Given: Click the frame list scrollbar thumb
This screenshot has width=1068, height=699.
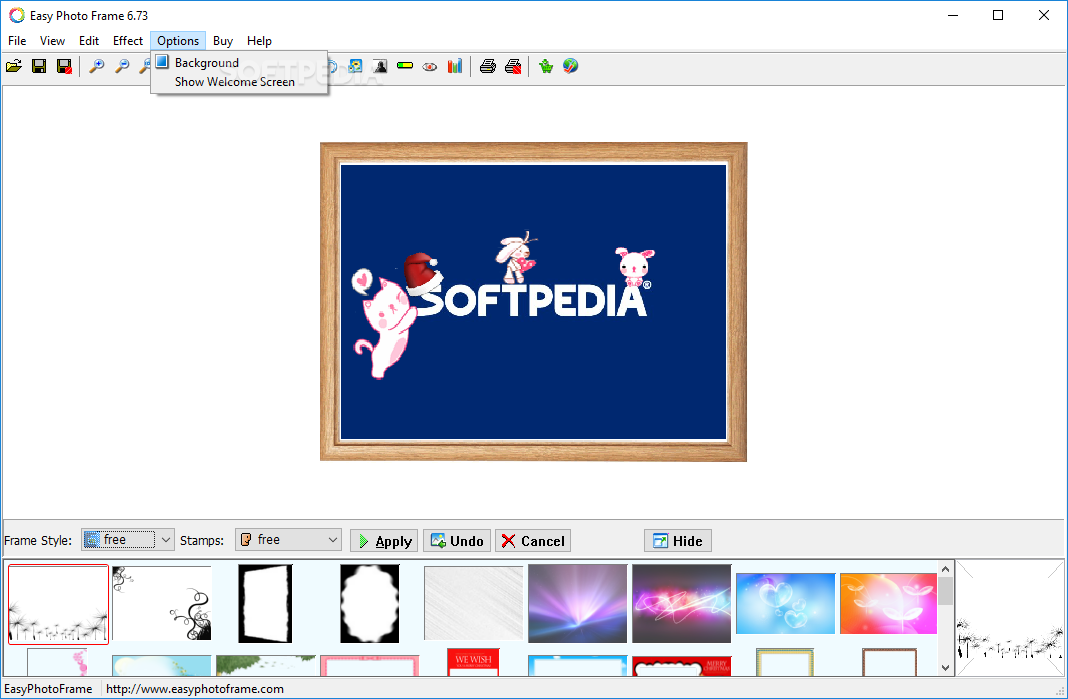Looking at the screenshot, I should click(945, 591).
